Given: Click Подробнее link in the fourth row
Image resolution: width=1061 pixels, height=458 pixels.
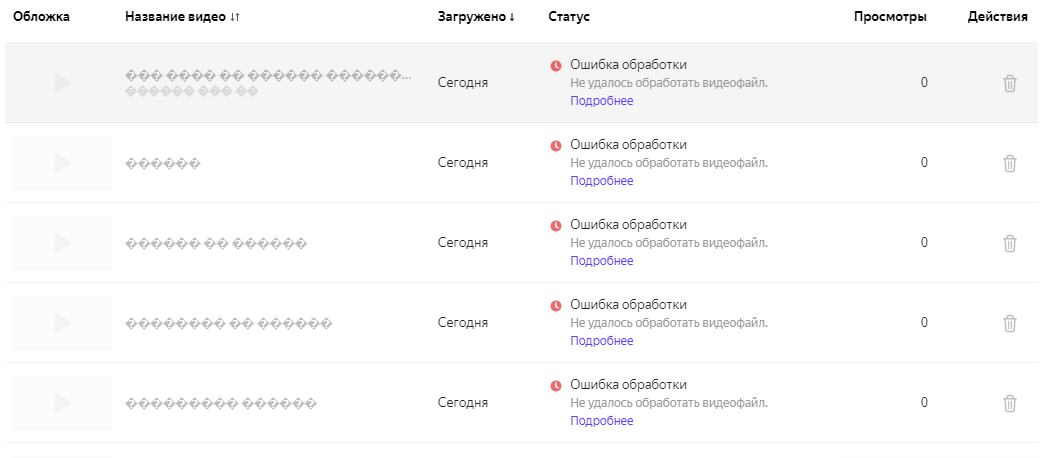Looking at the screenshot, I should tap(601, 341).
